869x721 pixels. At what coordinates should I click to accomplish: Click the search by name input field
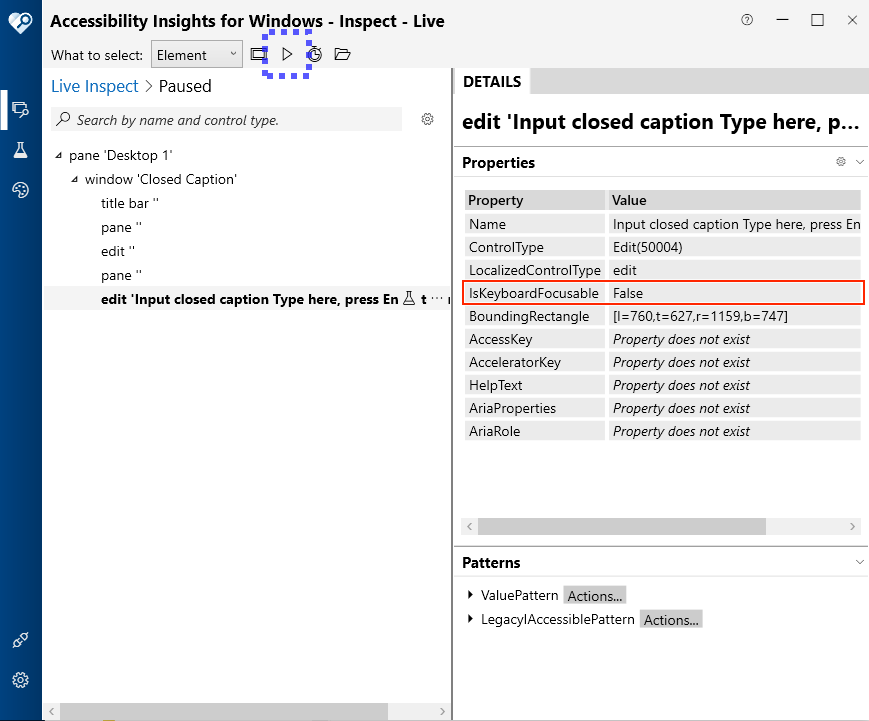(x=226, y=119)
